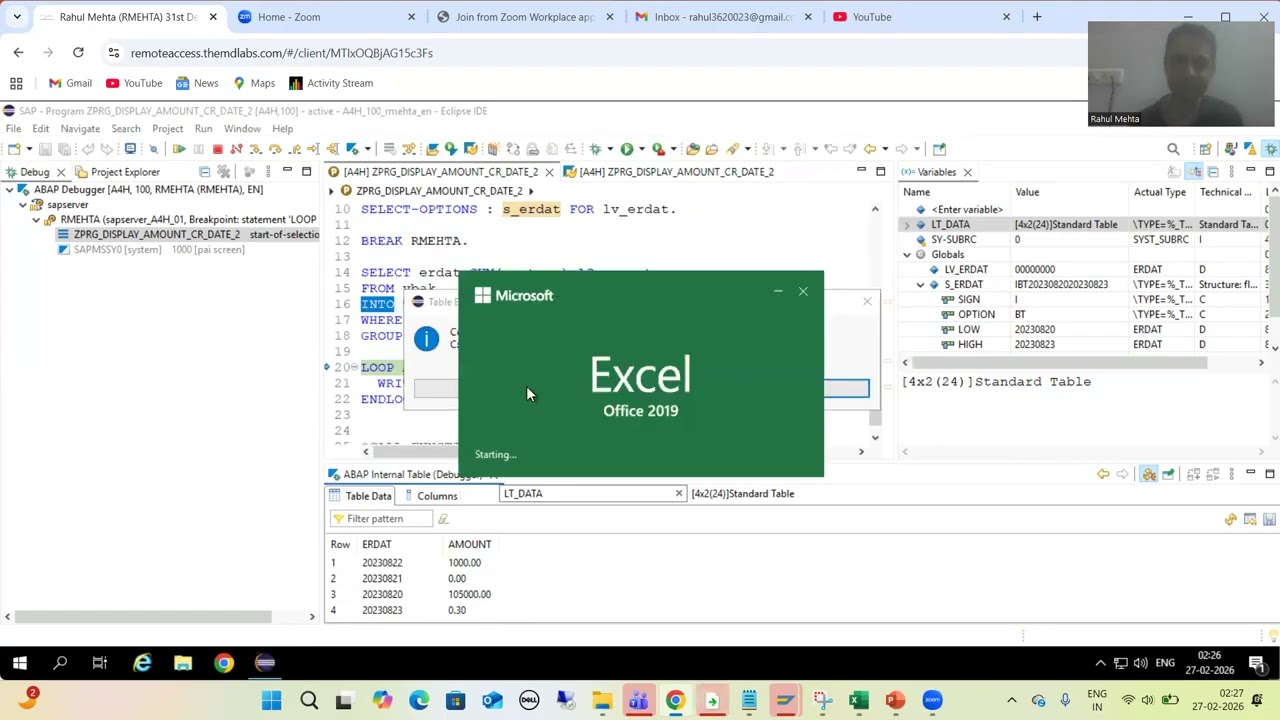The image size is (1280, 720).
Task: Open the View Menu of the Variables panel
Action: click(1231, 172)
